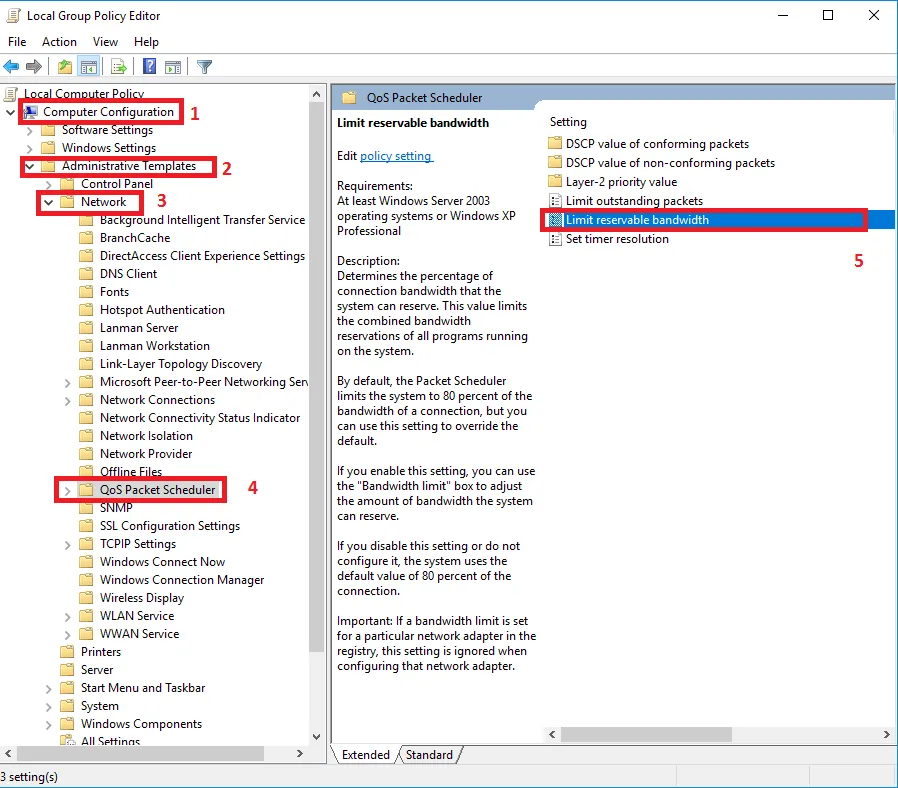Select the Set timer resolution setting

616,239
